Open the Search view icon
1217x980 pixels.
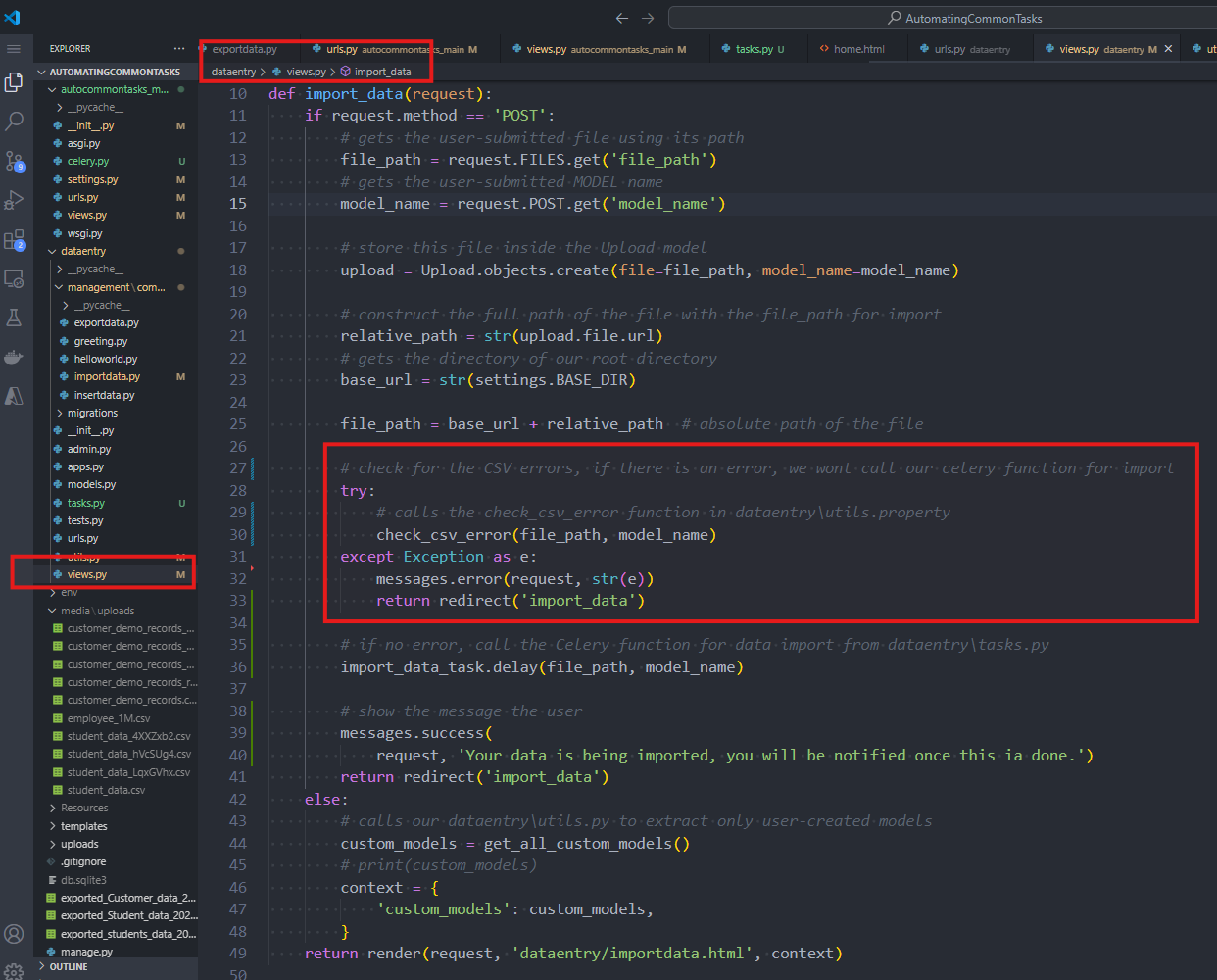(14, 122)
